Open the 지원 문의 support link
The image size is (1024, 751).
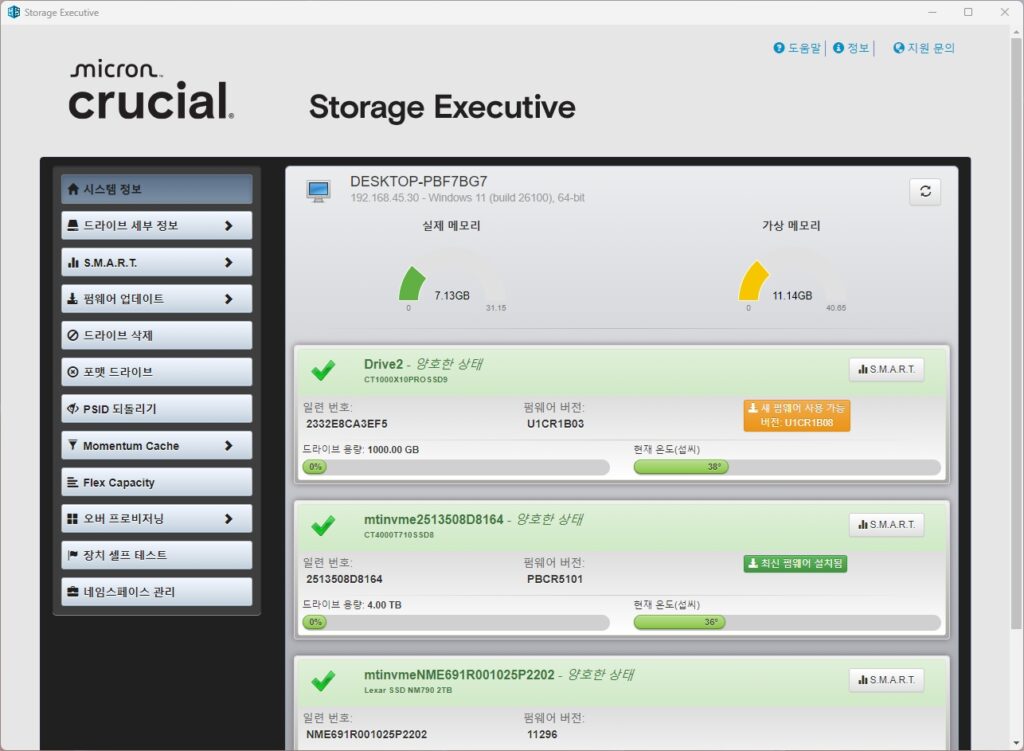click(931, 48)
